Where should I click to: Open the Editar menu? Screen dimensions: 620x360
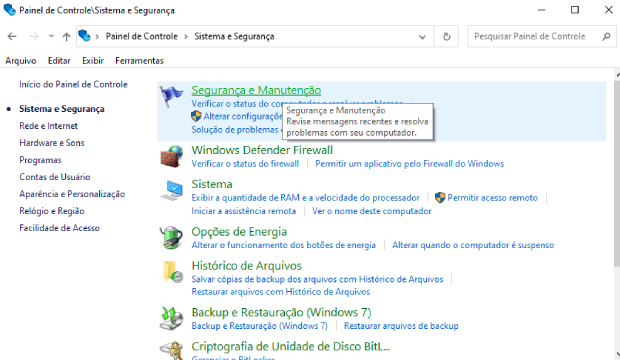click(x=59, y=61)
